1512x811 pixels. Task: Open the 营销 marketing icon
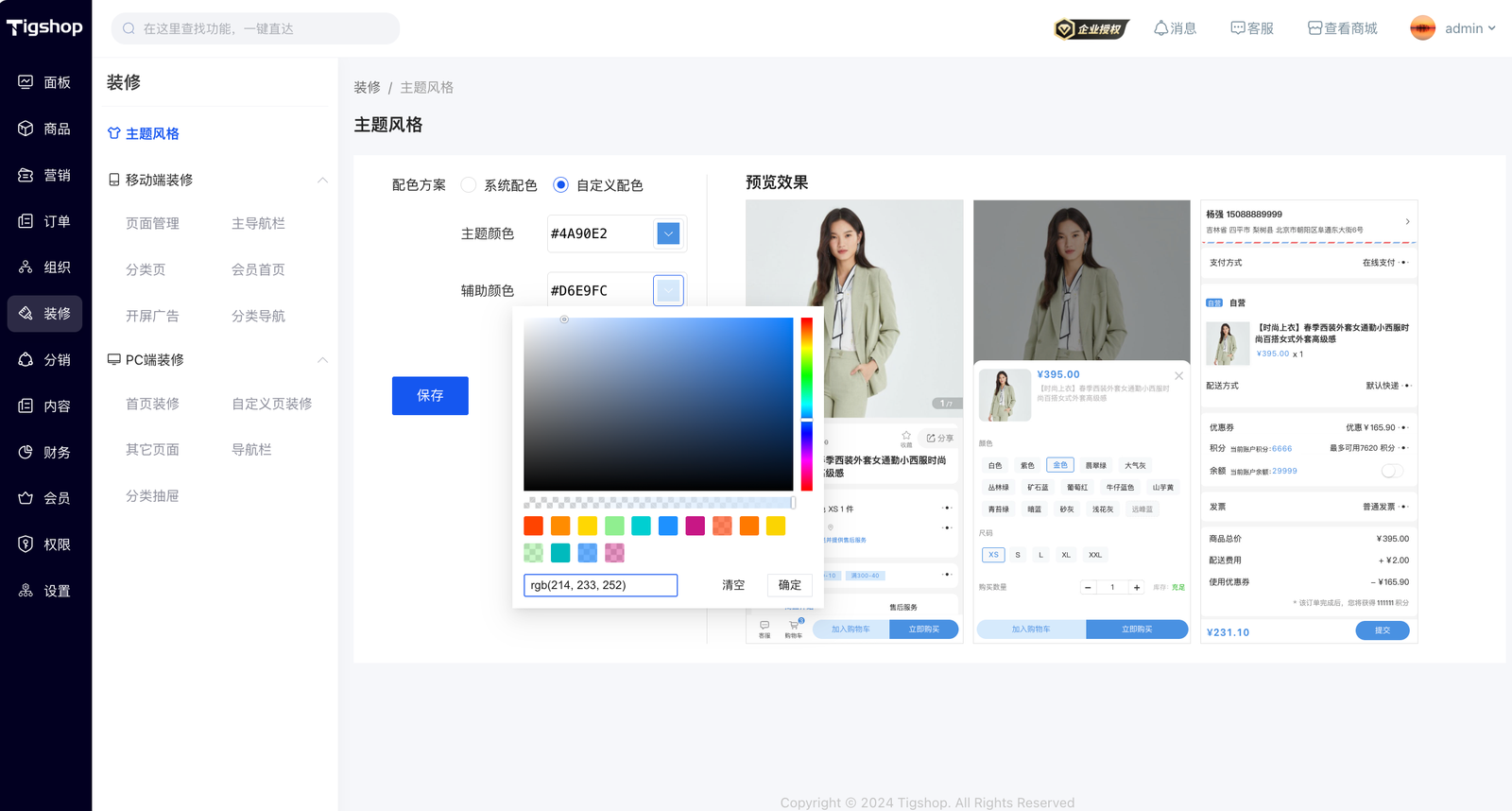point(26,175)
